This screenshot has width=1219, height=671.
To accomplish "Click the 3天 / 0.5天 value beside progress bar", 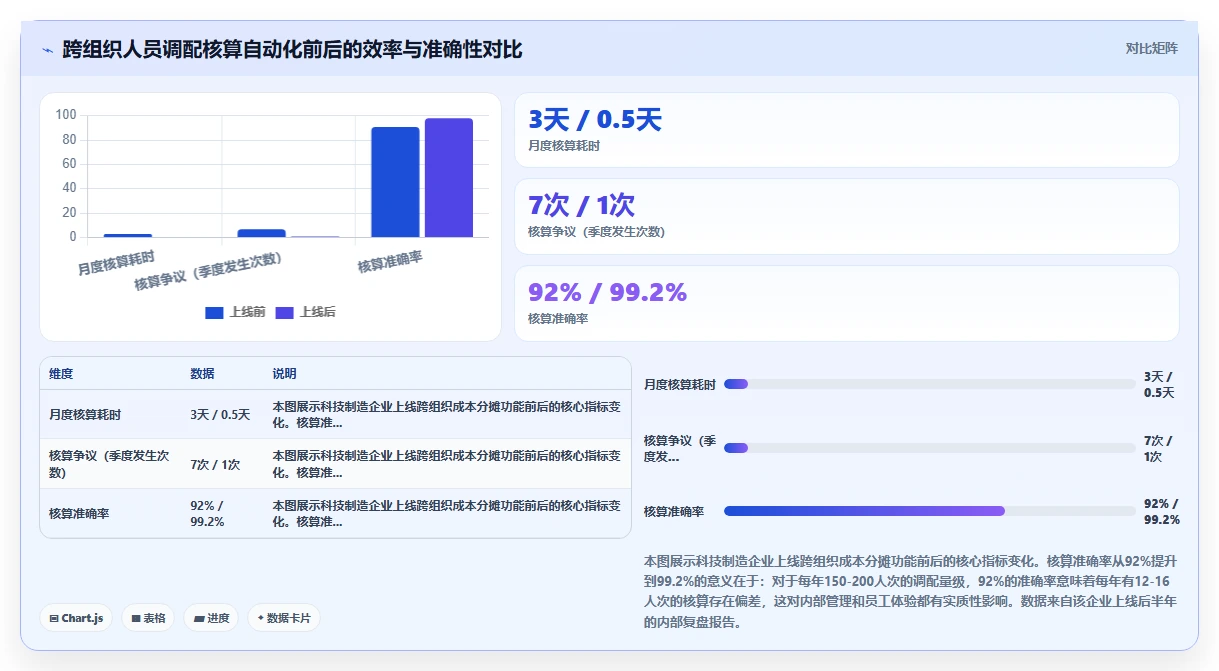I will pos(1159,384).
